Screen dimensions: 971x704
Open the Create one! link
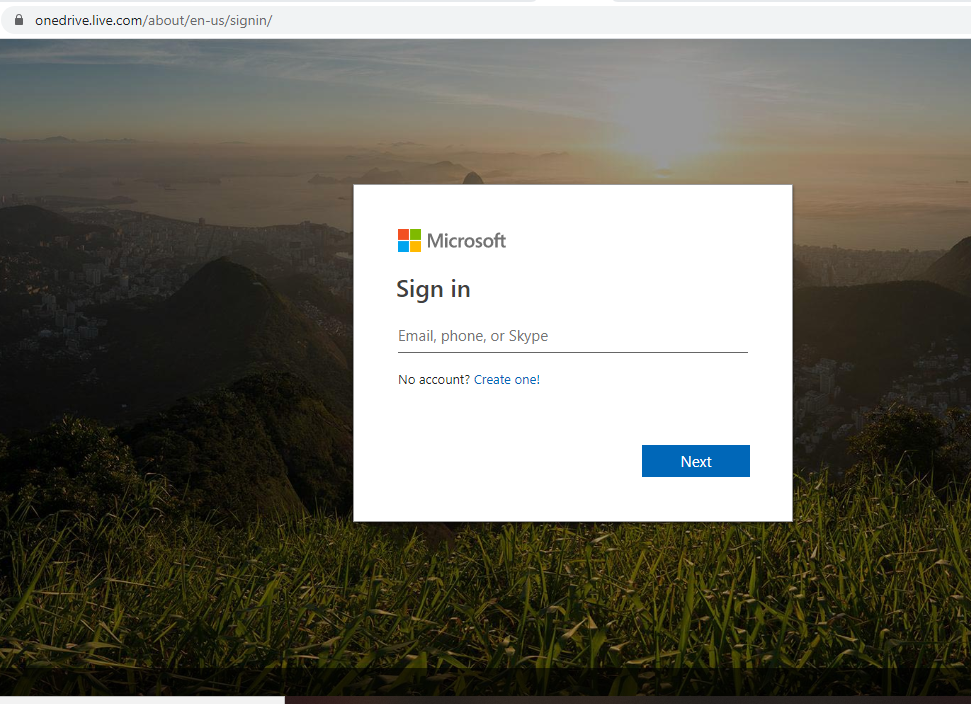[507, 380]
